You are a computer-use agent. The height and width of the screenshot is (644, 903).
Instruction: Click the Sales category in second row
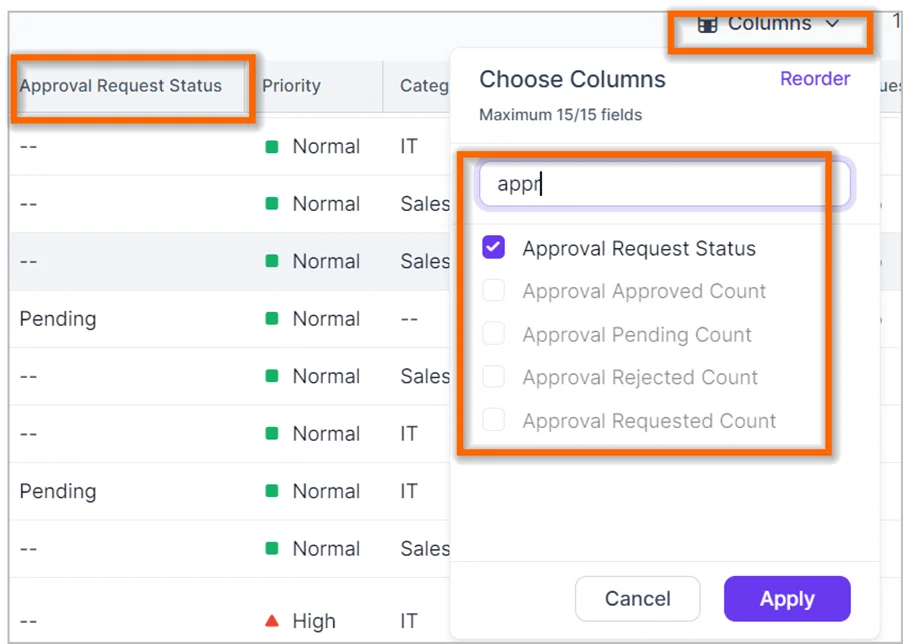click(424, 204)
